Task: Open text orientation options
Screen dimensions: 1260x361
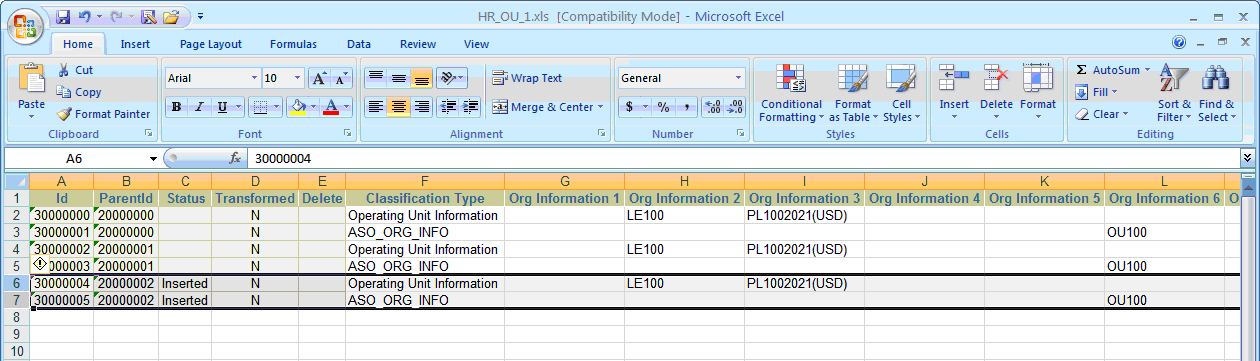Action: (x=452, y=78)
